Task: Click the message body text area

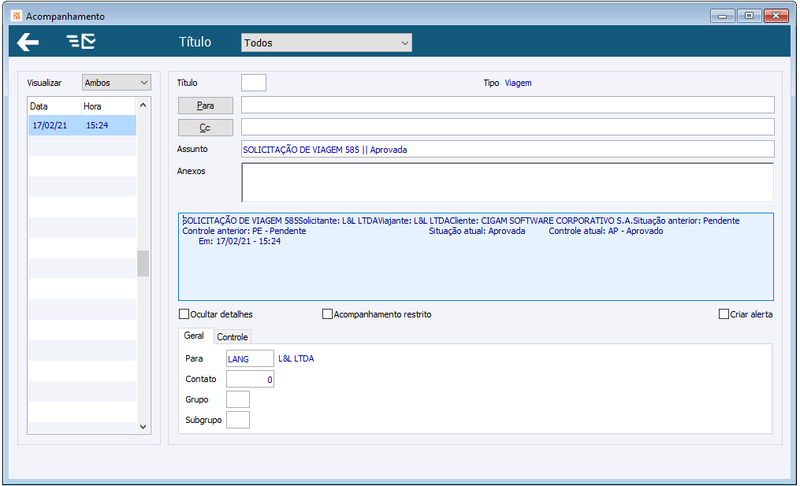Action: (x=476, y=257)
